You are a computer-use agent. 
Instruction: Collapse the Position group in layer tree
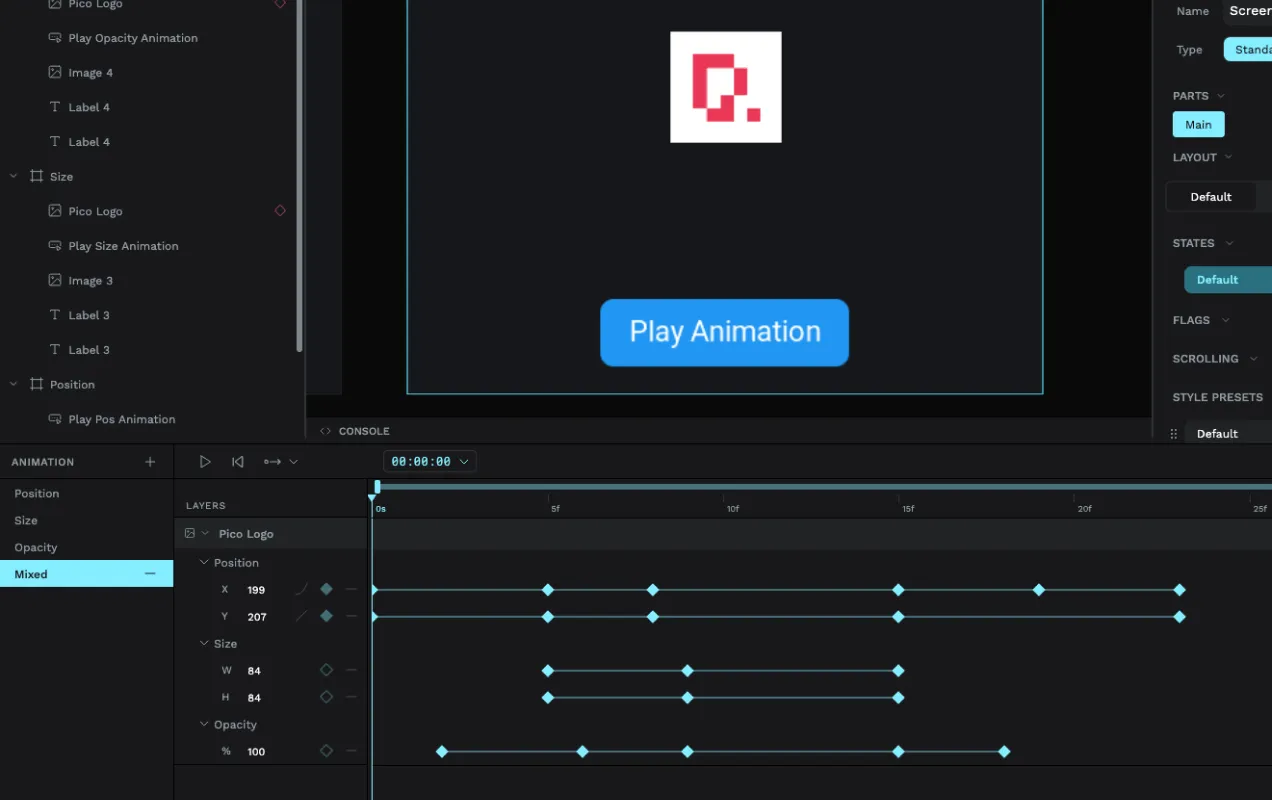(14, 384)
